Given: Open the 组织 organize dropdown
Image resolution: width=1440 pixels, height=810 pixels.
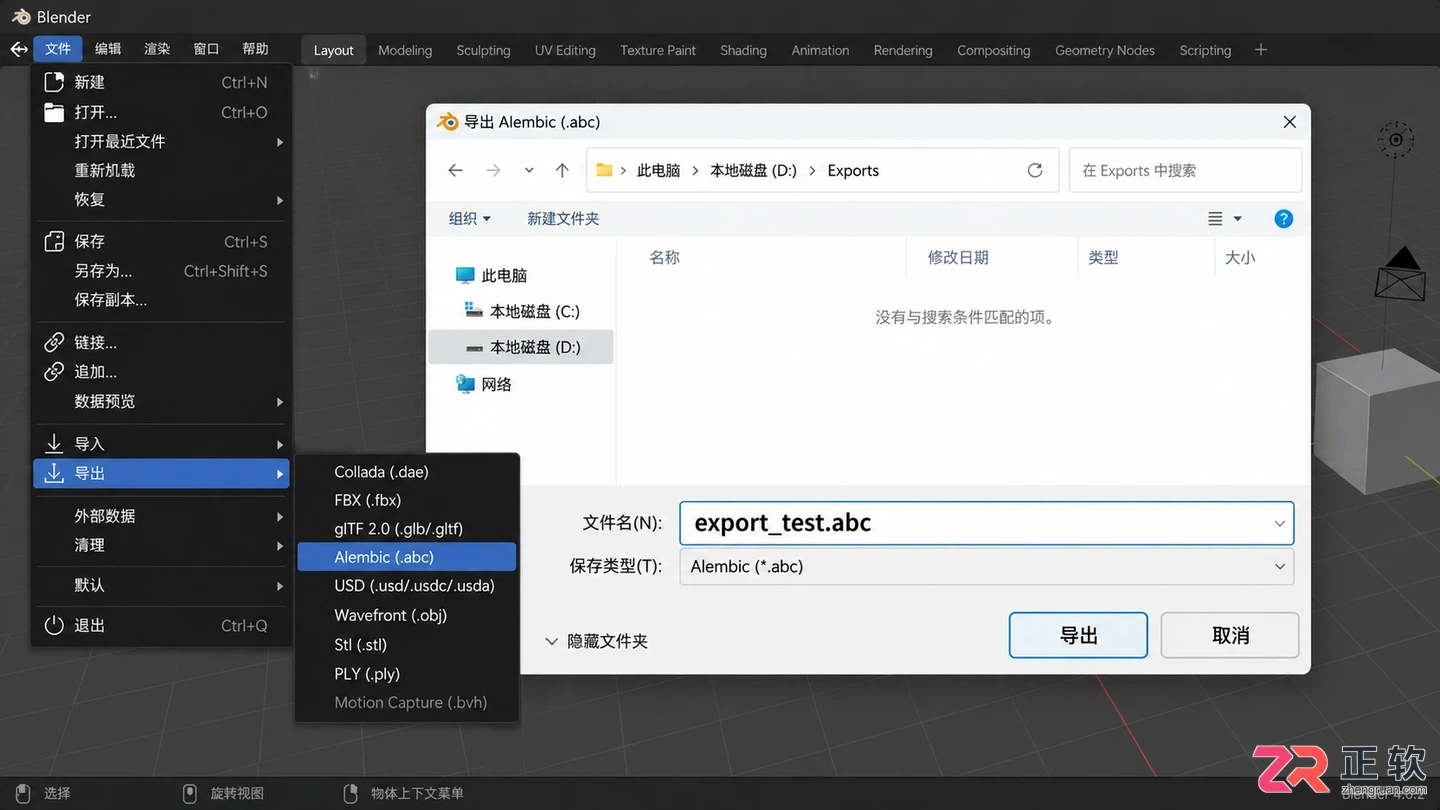Looking at the screenshot, I should coord(470,219).
